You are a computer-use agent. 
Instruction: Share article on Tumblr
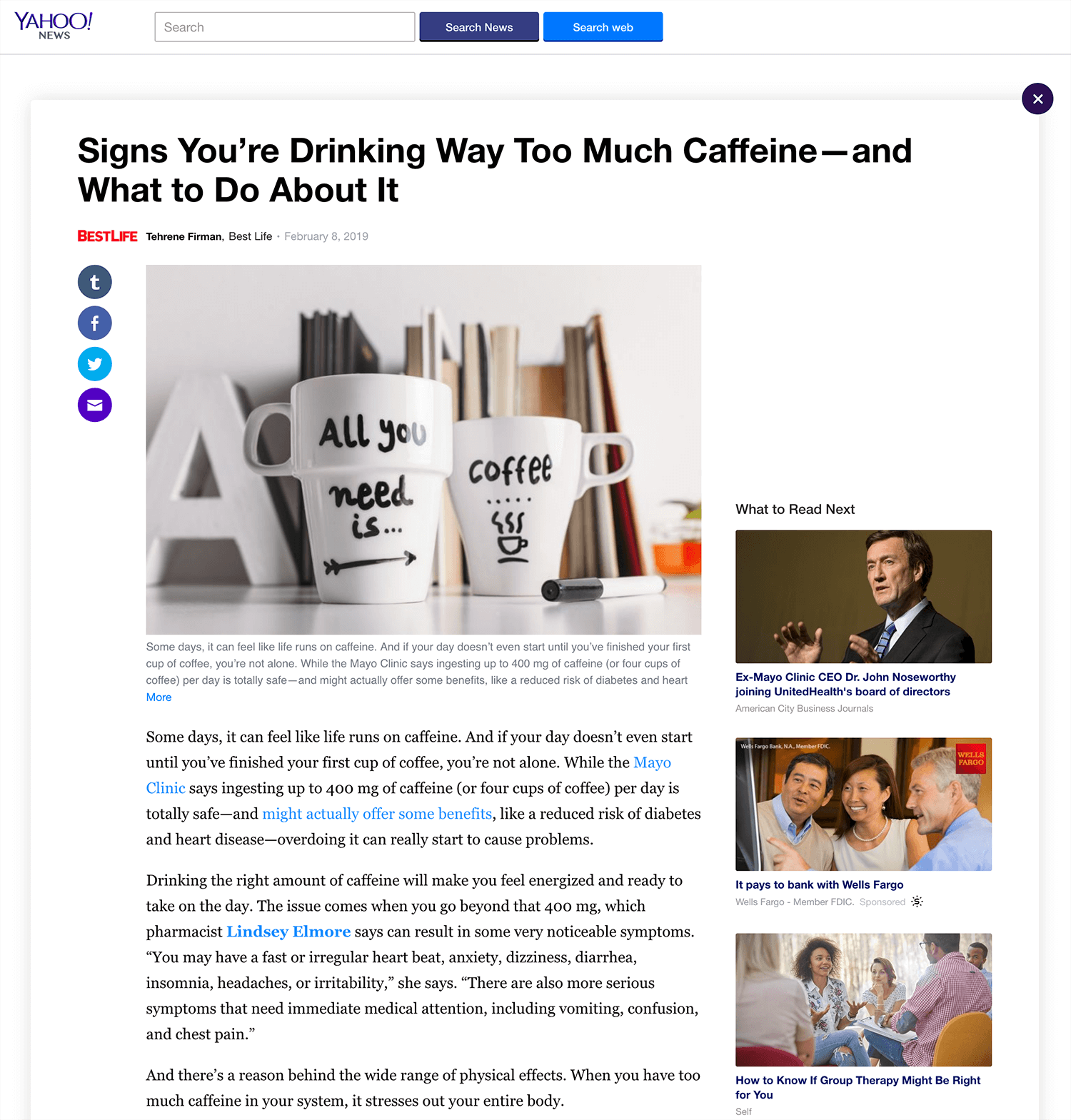pos(94,282)
